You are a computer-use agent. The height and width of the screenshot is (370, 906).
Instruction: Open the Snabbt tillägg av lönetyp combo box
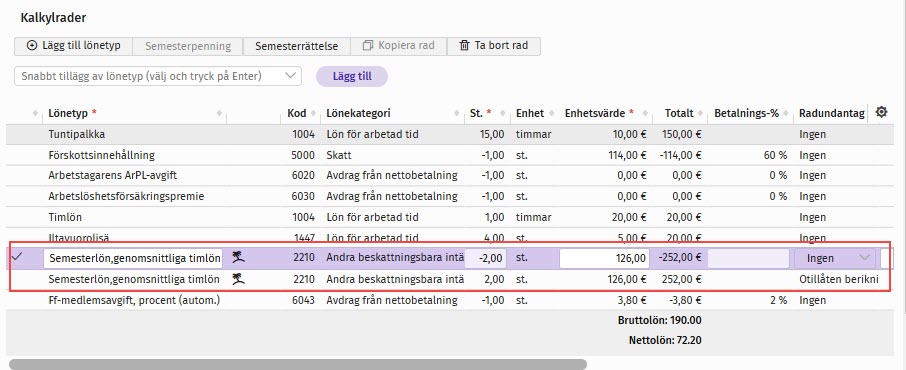[x=158, y=76]
